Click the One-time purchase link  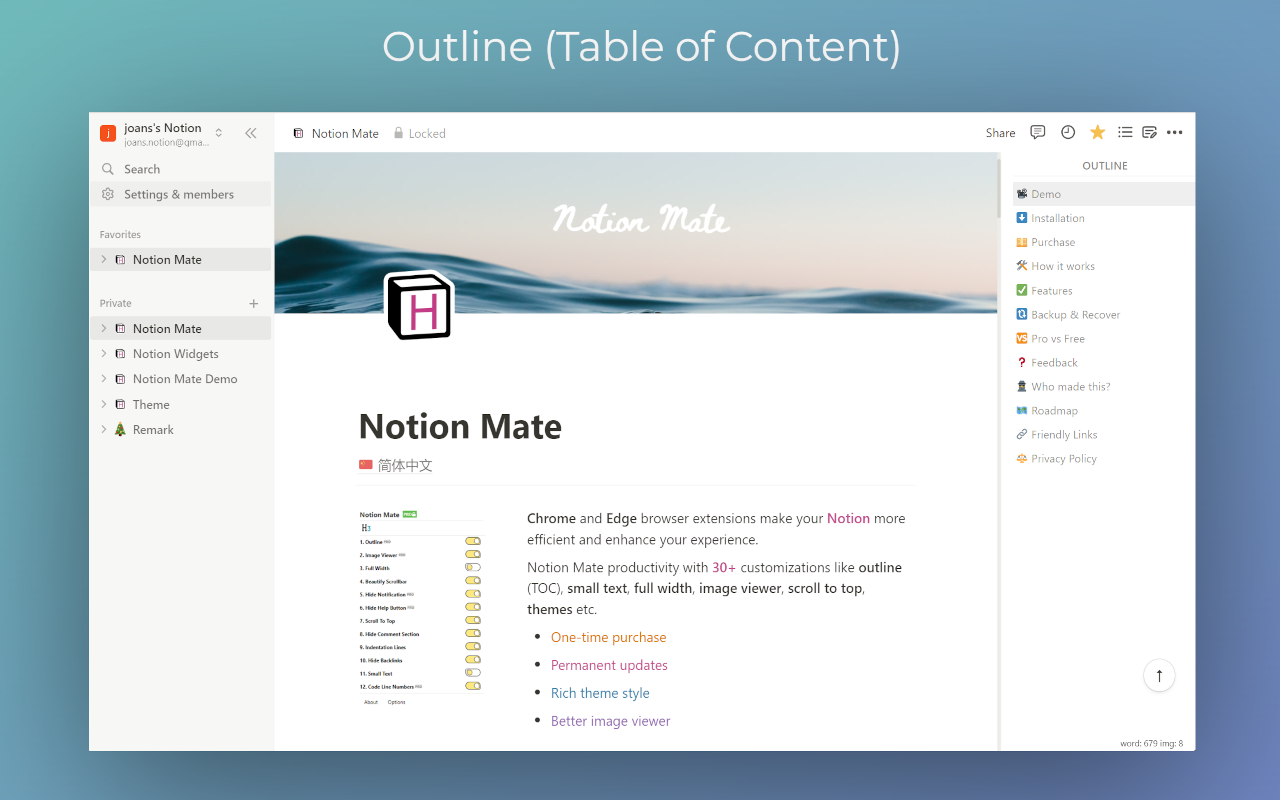tap(608, 637)
